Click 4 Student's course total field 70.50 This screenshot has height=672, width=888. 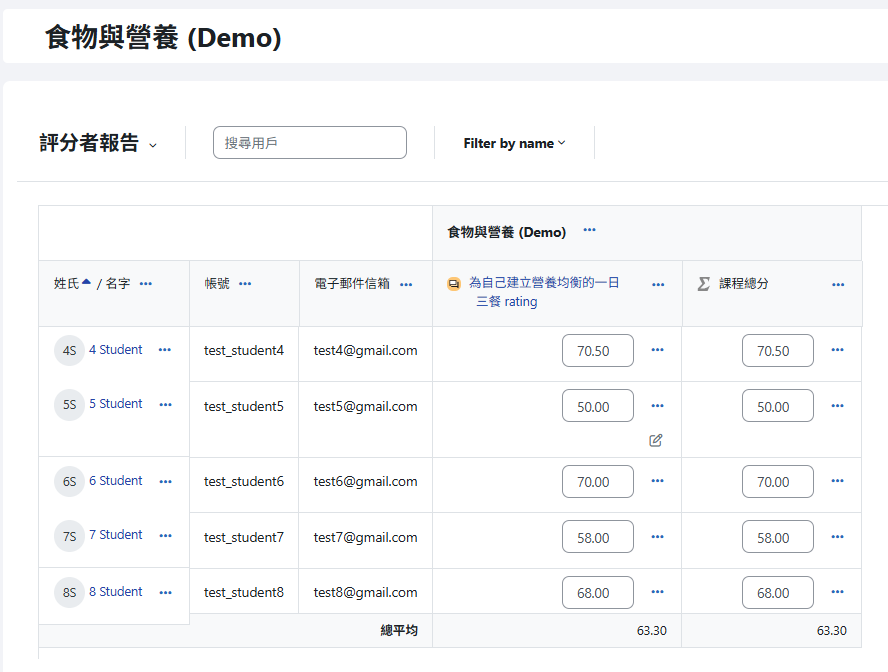tap(777, 351)
